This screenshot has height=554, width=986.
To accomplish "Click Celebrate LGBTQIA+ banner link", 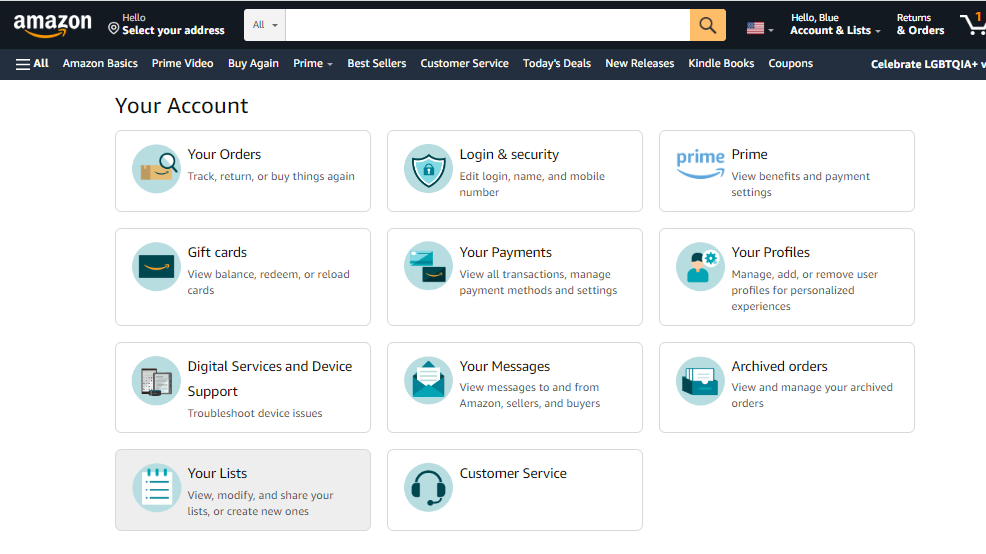I will click(928, 64).
